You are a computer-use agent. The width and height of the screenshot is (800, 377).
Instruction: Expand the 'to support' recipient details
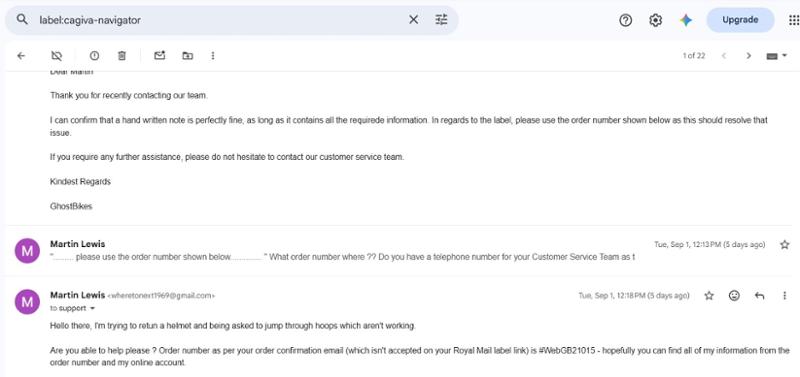[x=92, y=309]
